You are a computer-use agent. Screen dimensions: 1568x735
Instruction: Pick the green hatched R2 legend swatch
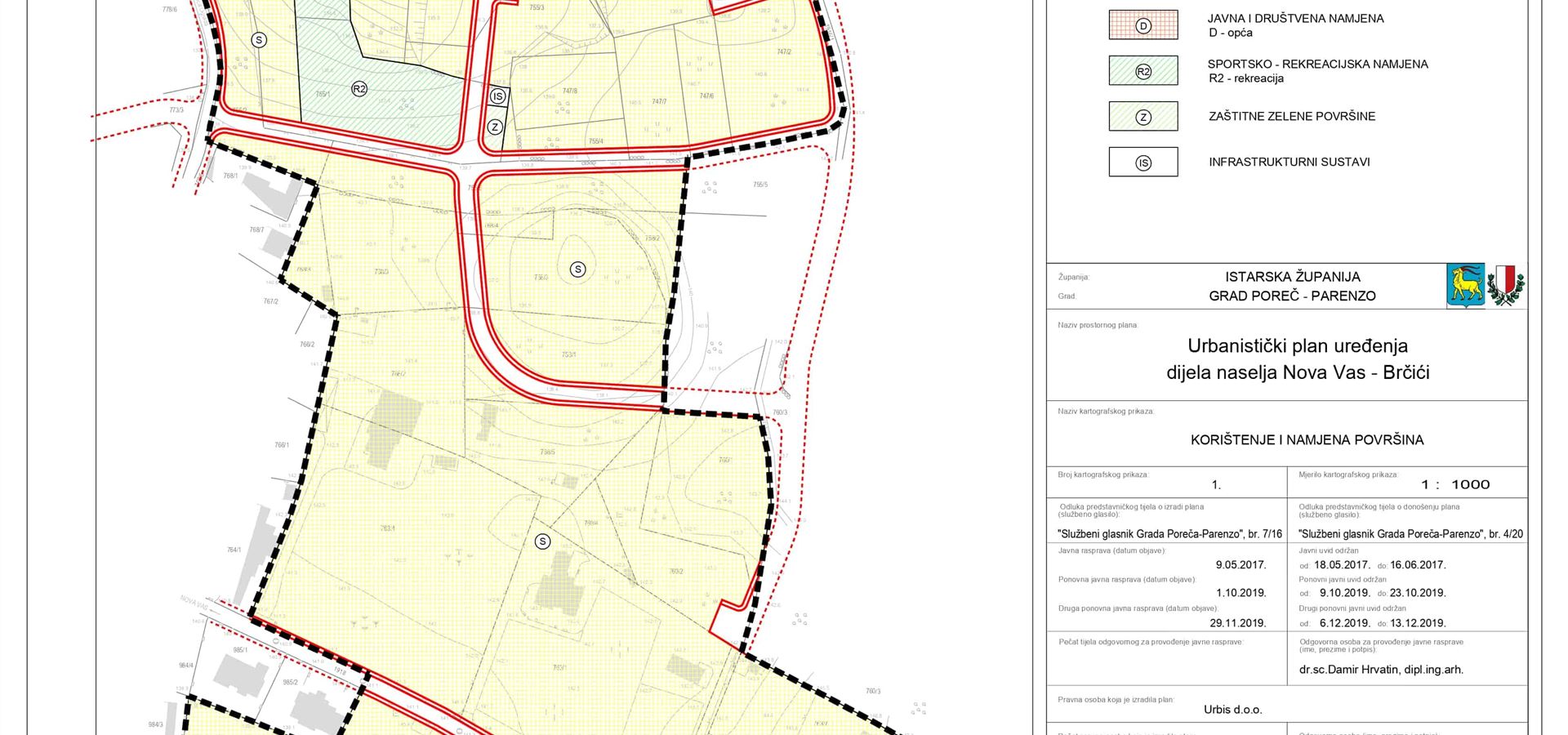[x=1143, y=71]
